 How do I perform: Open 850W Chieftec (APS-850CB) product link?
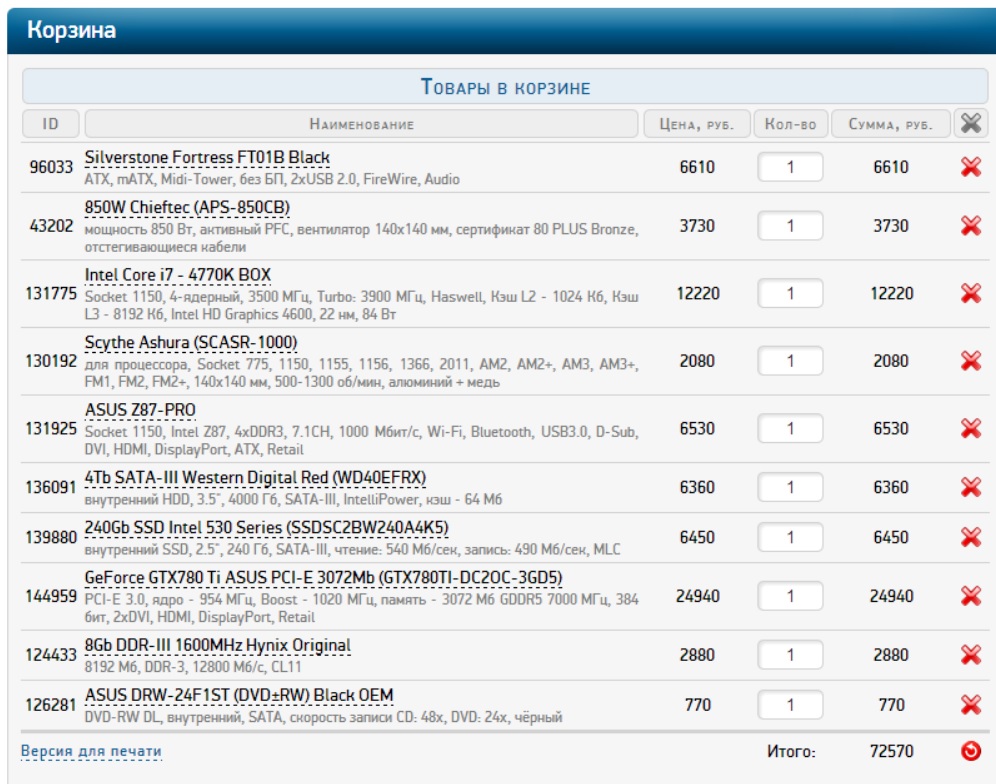click(187, 208)
